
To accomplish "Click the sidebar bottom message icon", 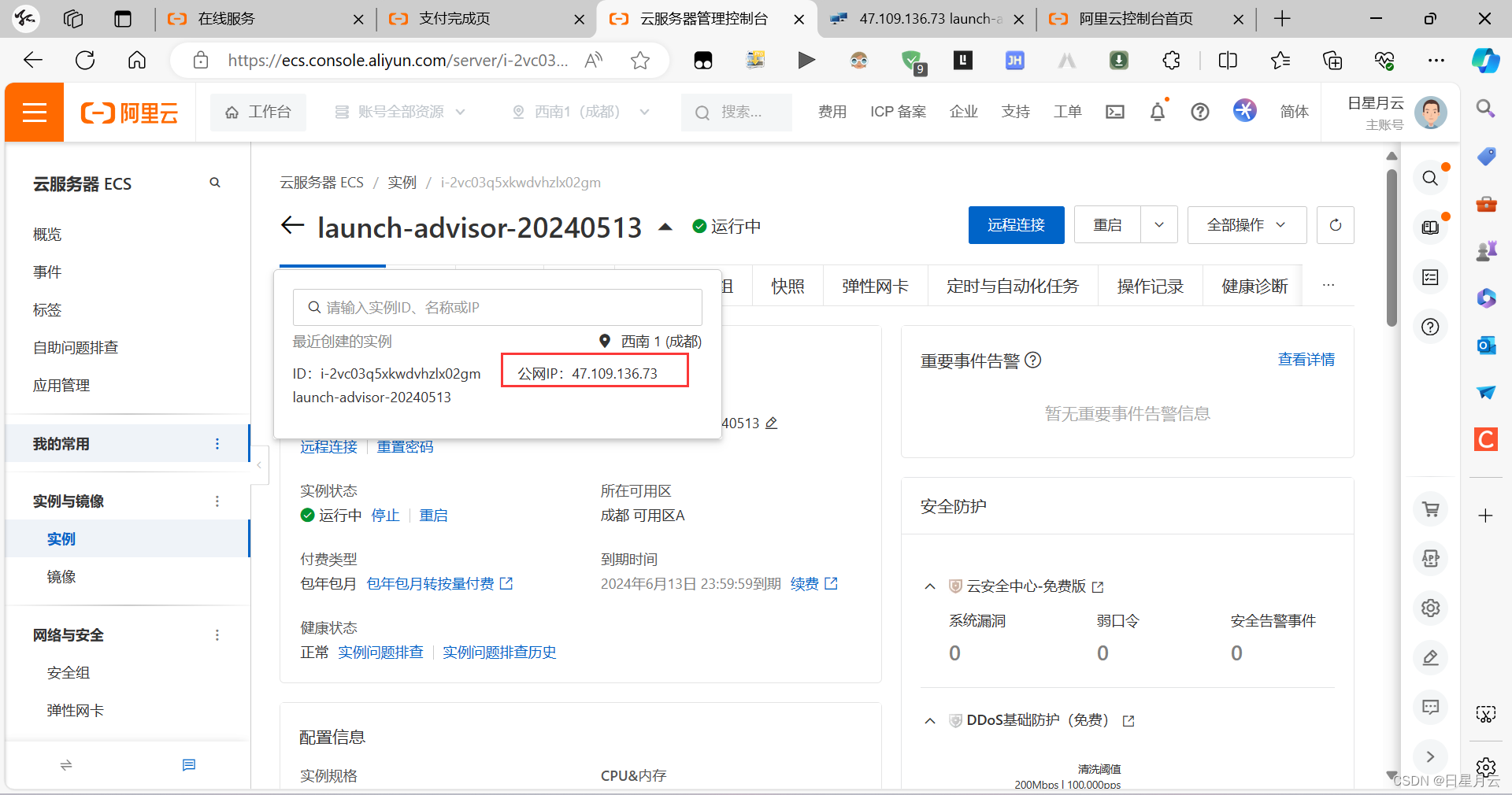I will (189, 765).
